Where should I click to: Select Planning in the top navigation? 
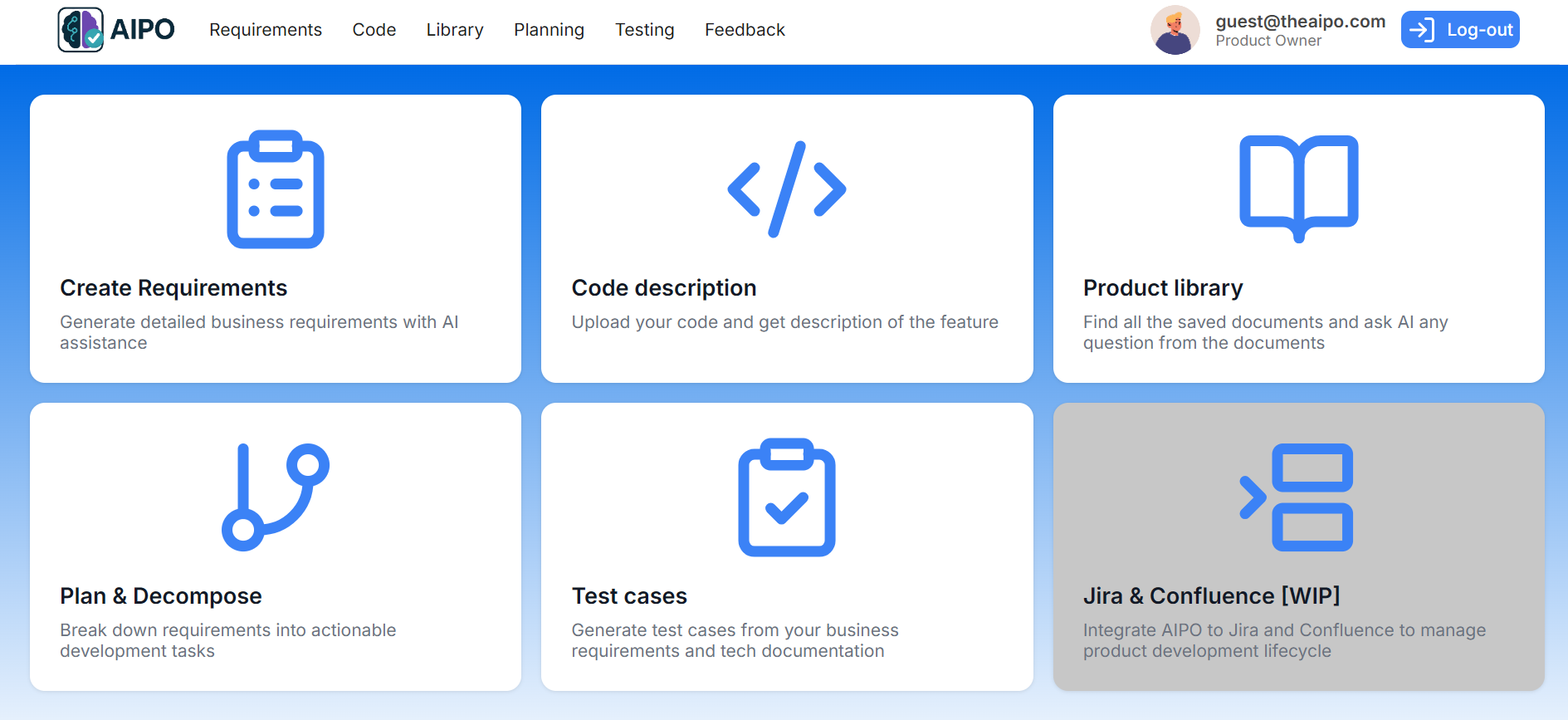click(549, 30)
